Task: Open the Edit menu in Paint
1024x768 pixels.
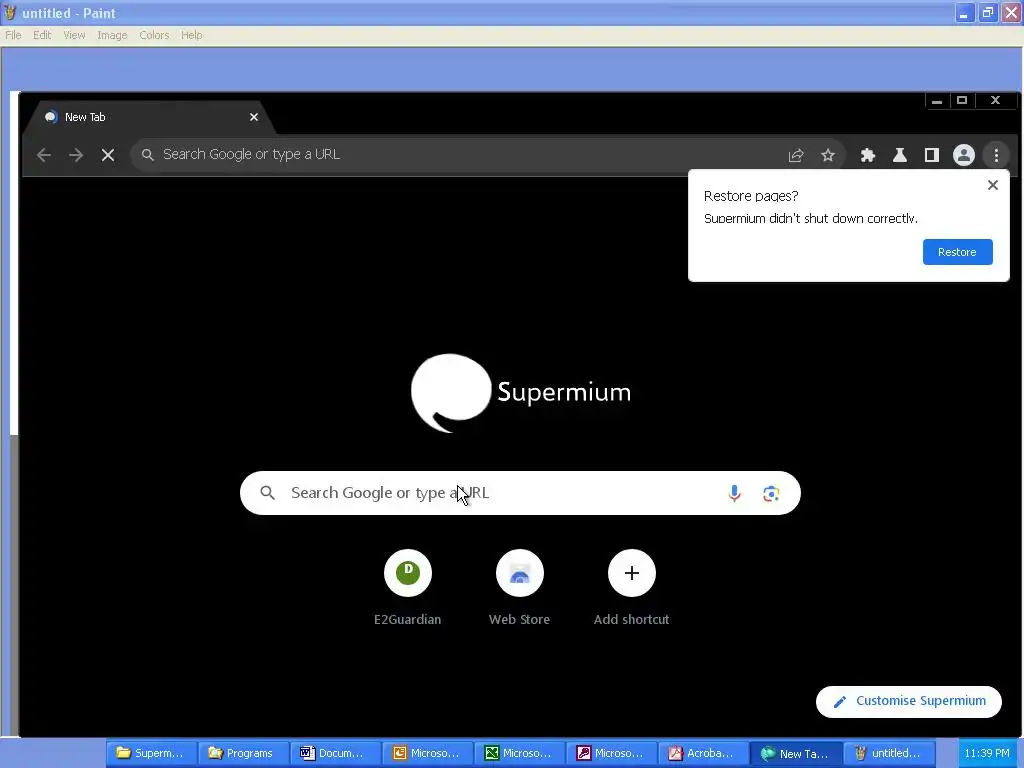Action: [42, 35]
